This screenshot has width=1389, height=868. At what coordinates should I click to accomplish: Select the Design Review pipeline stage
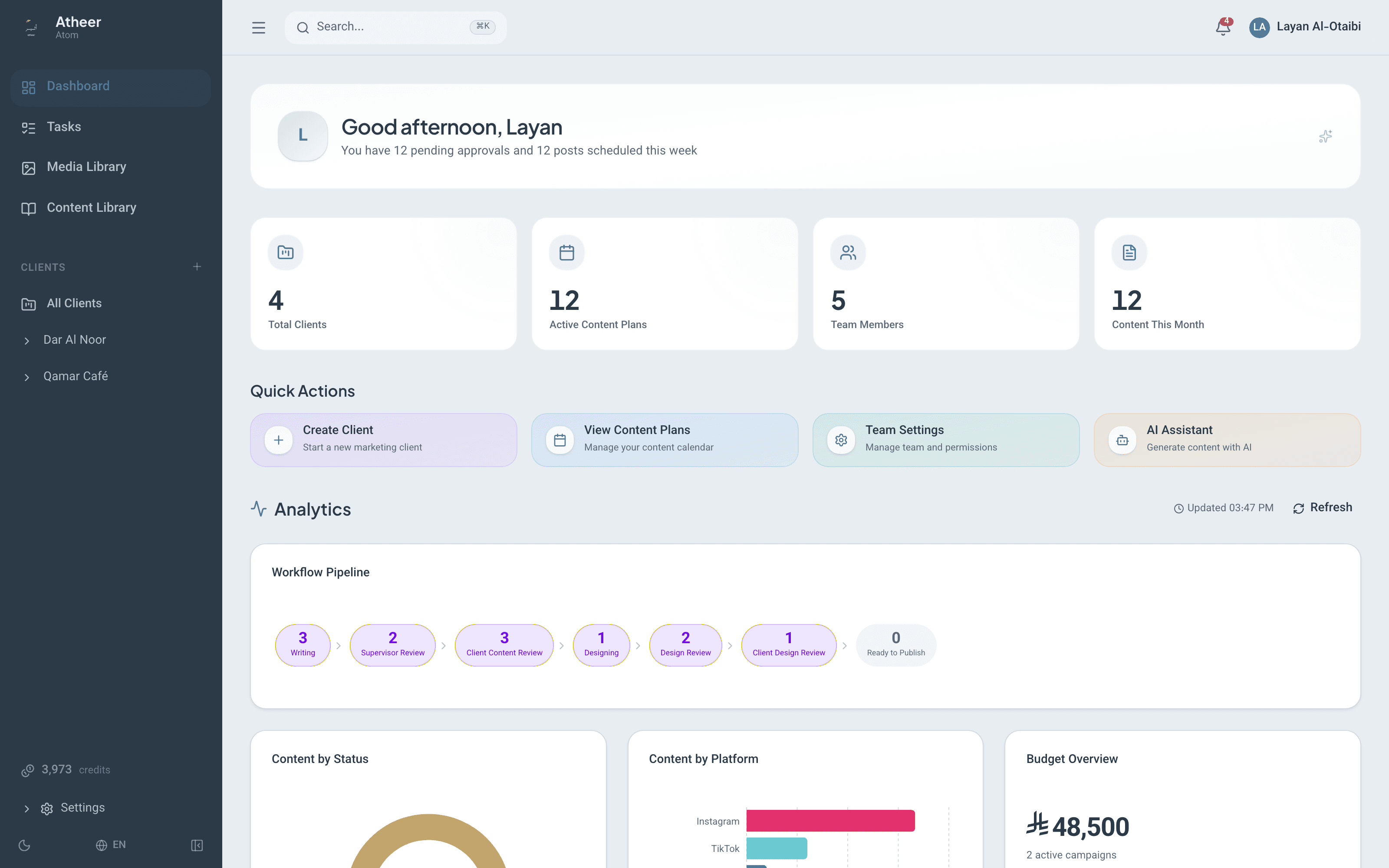click(685, 645)
